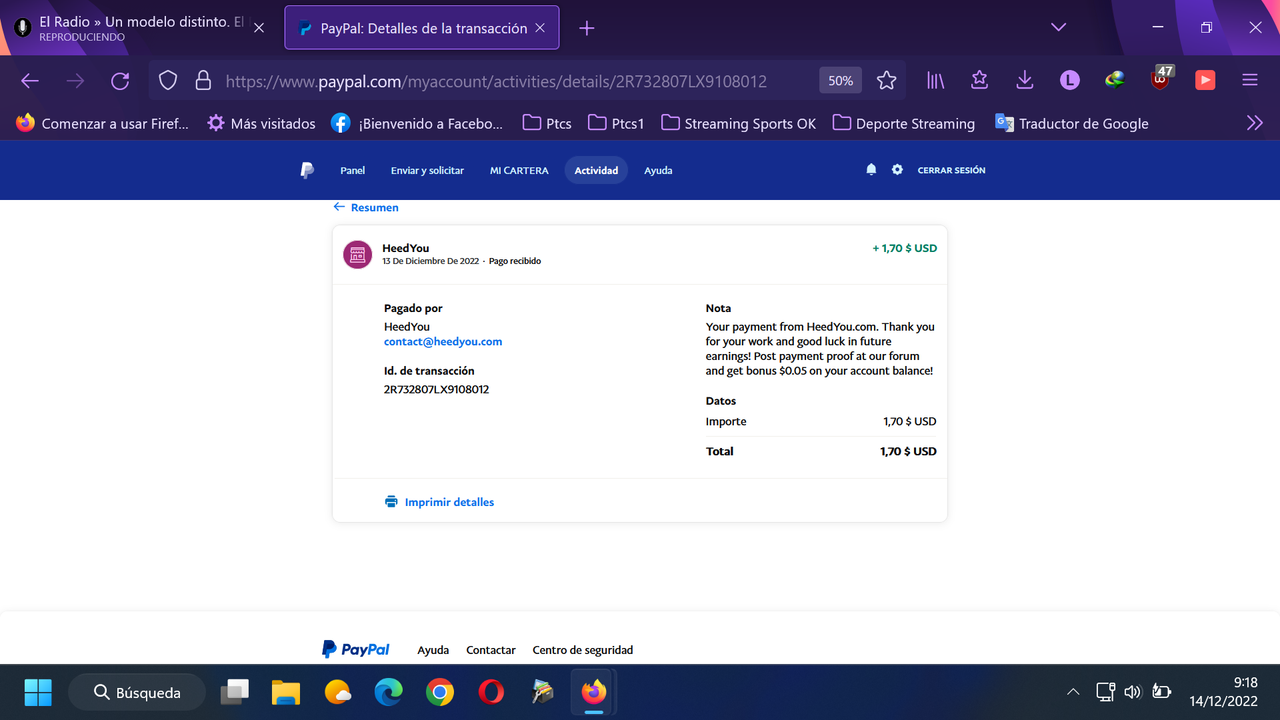1280x720 pixels.
Task: Click the 50% zoom level indicator
Action: click(840, 81)
